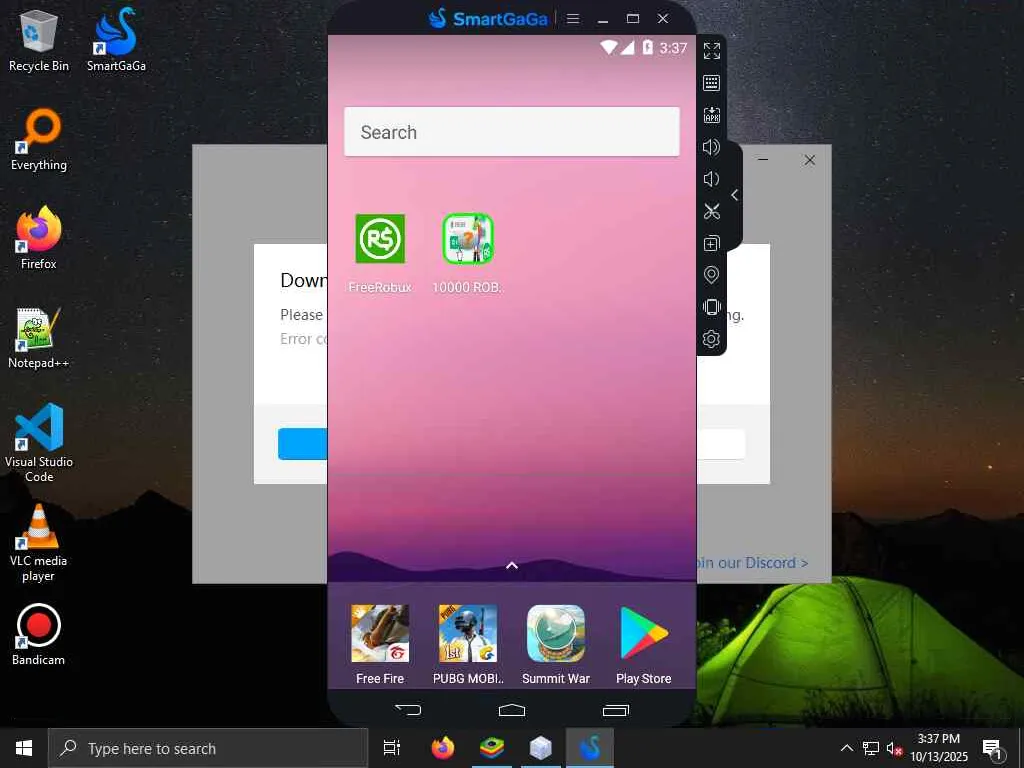Open the notification center icon
This screenshot has height=768, width=1024.
pyautogui.click(x=992, y=749)
